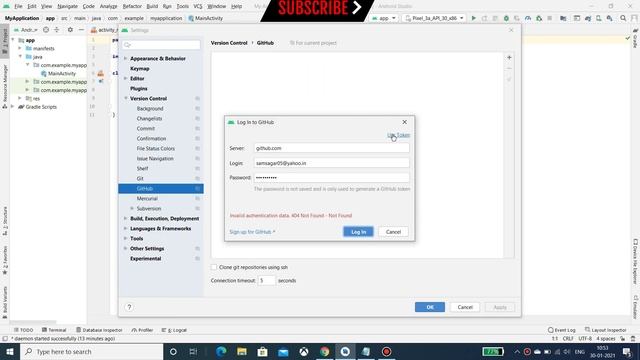640x360 pixels.
Task: Click the Cortana circle icon on taskbar
Action: [173, 351]
